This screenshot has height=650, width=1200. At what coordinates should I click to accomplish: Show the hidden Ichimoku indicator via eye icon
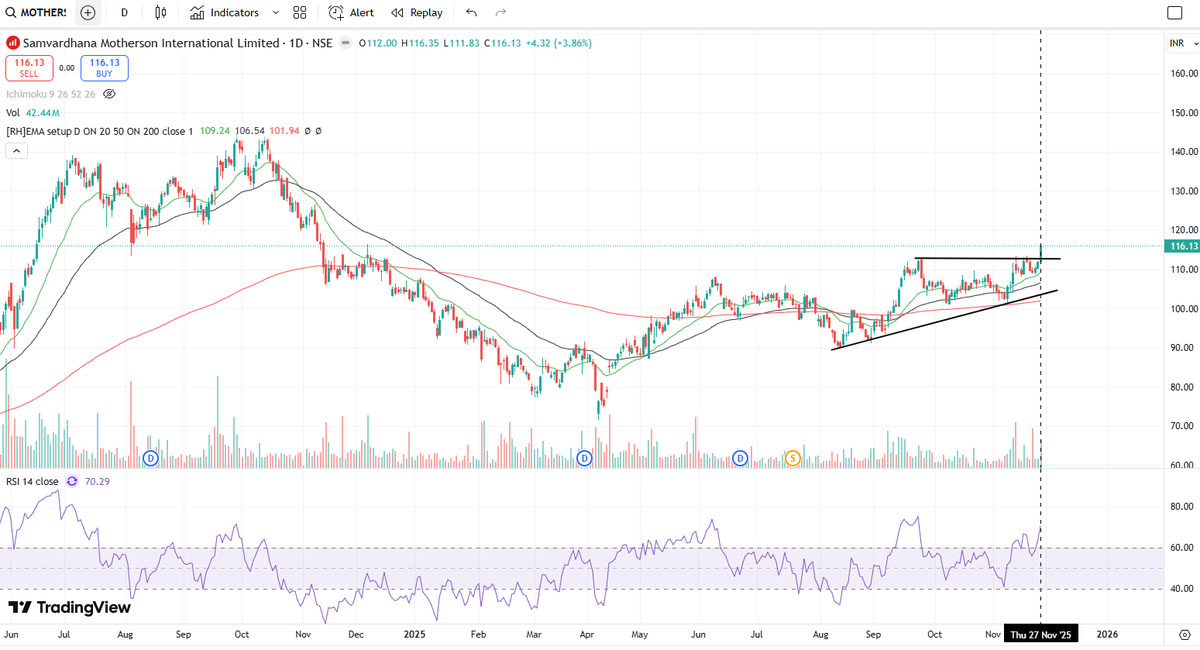109,94
